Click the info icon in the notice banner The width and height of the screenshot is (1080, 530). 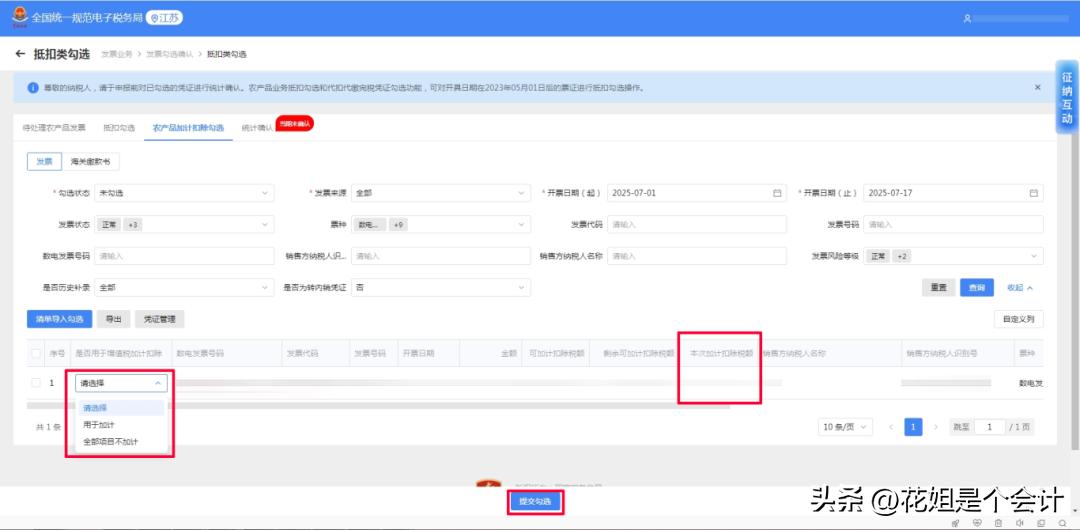click(33, 88)
